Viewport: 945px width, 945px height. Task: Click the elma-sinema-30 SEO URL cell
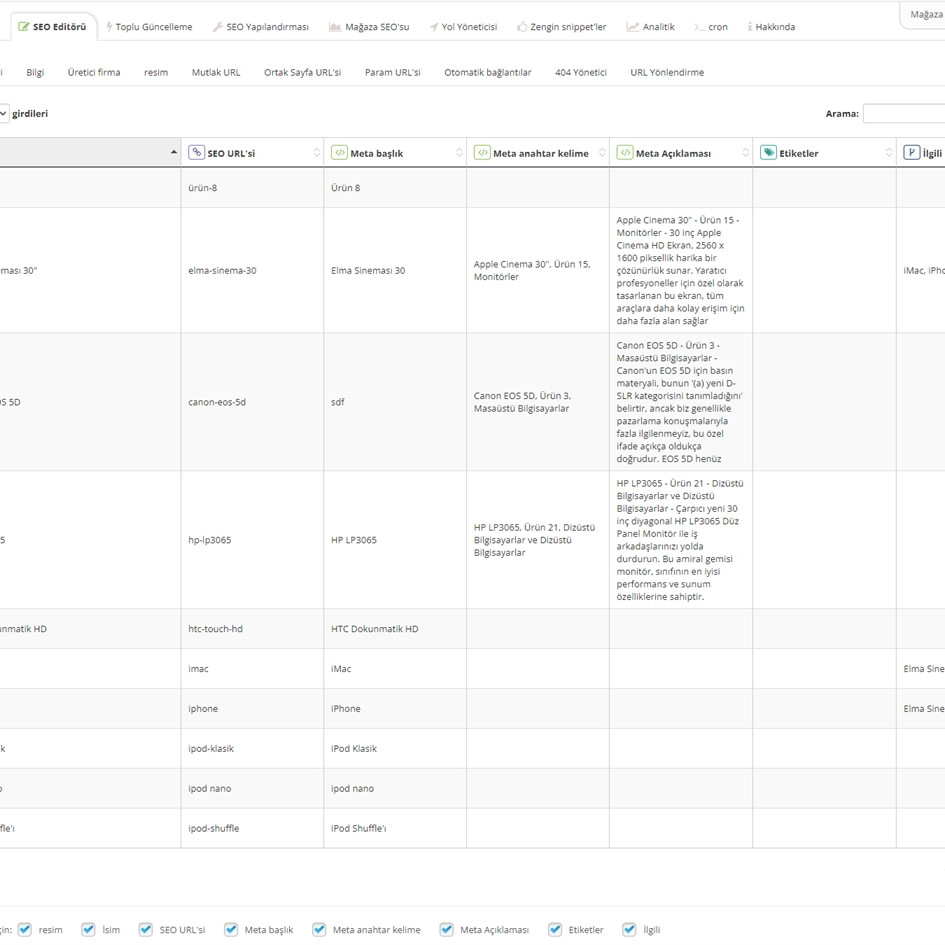pyautogui.click(x=252, y=271)
